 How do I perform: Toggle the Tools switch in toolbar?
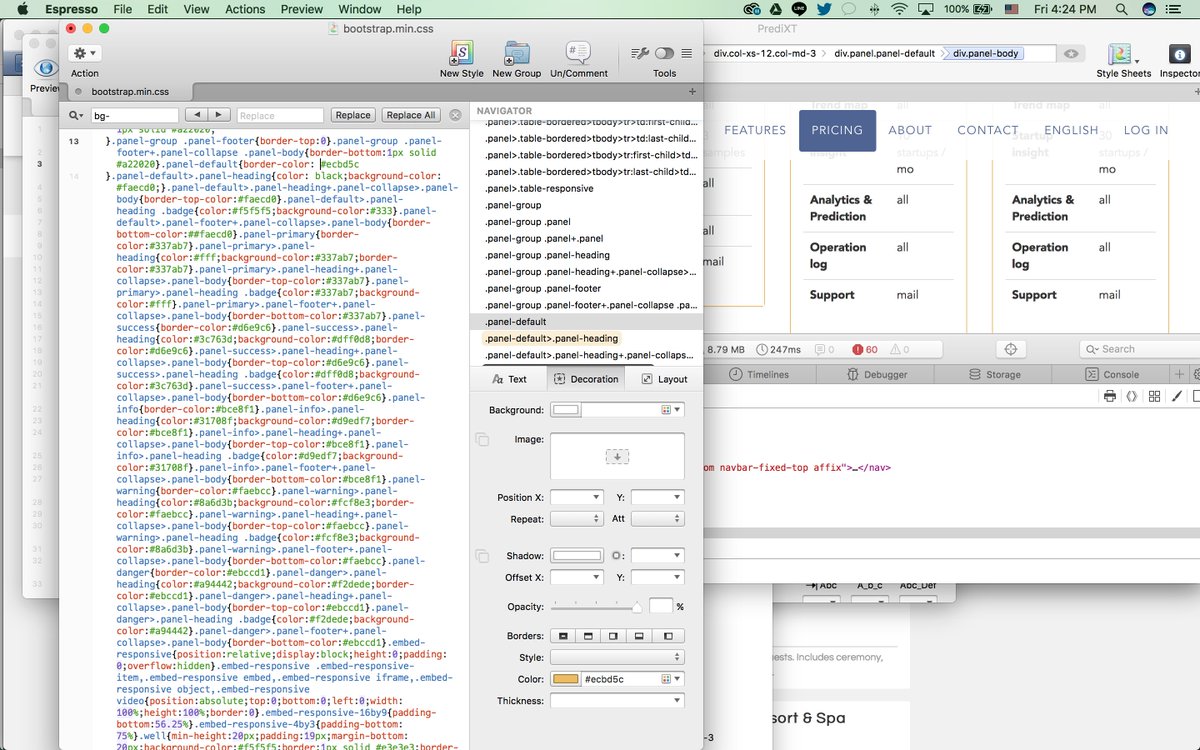664,53
